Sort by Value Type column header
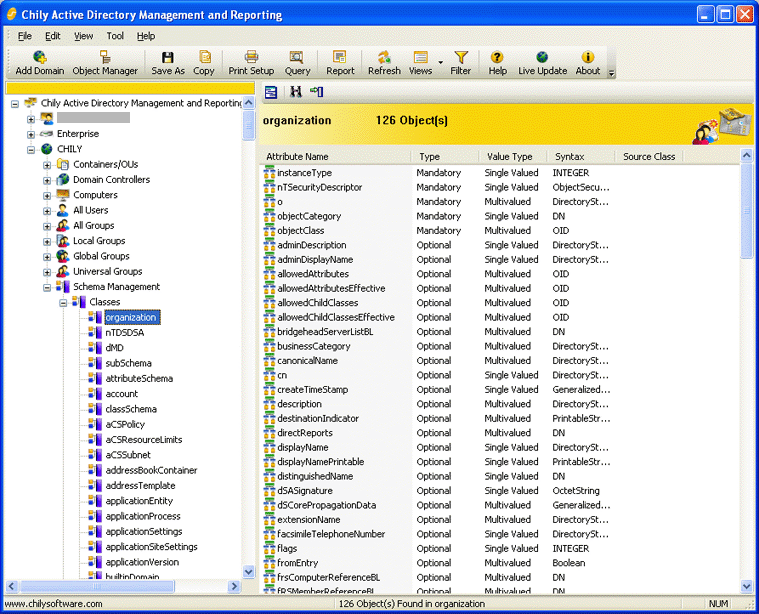 [x=513, y=156]
